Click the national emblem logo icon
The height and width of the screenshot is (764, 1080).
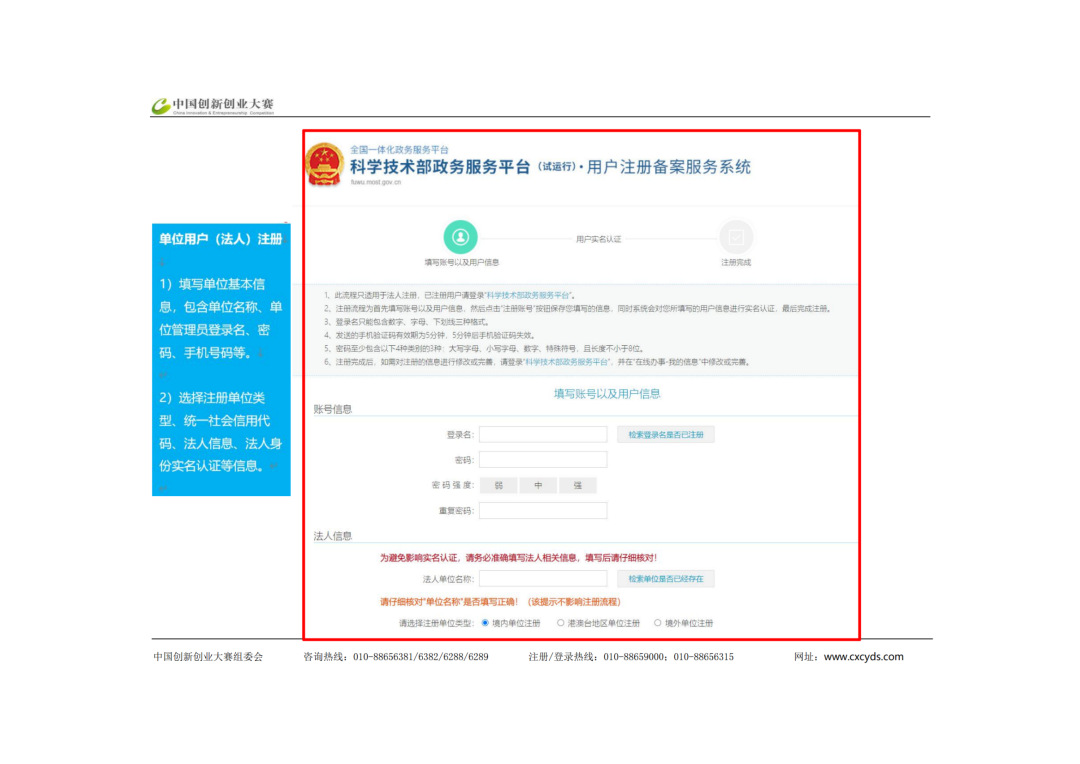tap(325, 164)
